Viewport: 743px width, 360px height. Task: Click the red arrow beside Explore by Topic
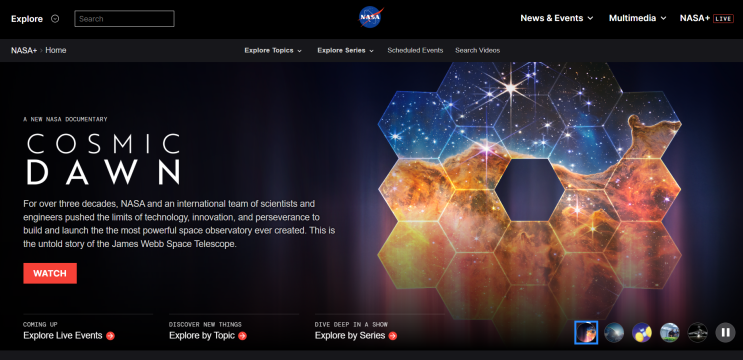tap(242, 336)
